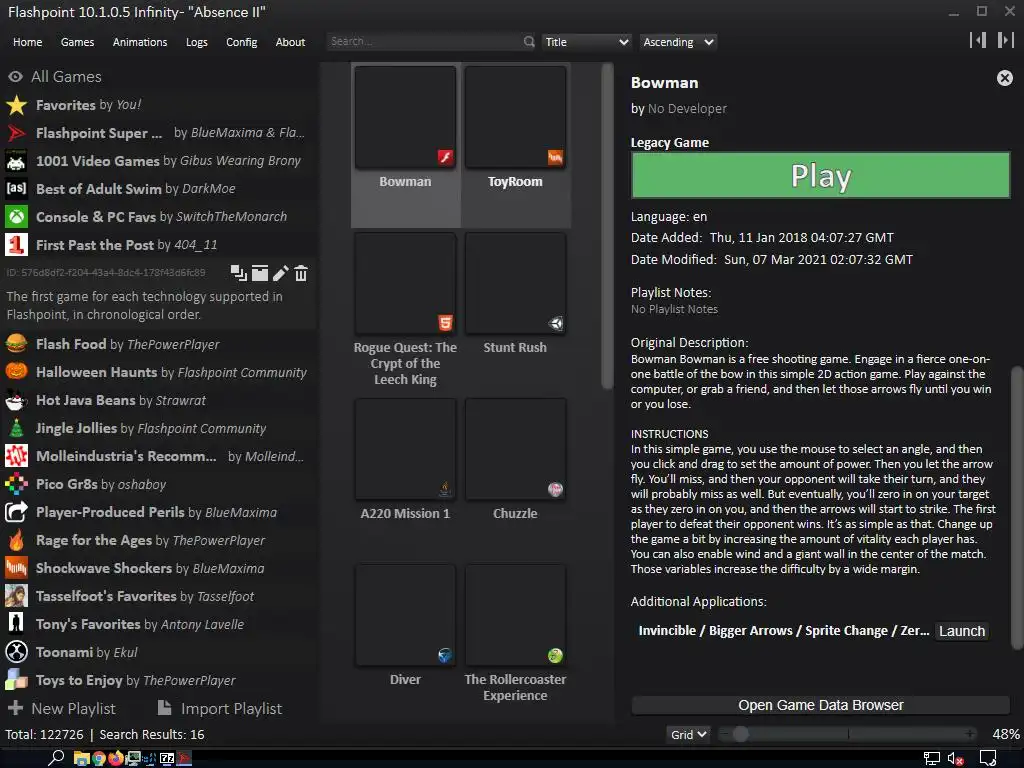
Task: Open 7-Zip from the taskbar
Action: (167, 758)
